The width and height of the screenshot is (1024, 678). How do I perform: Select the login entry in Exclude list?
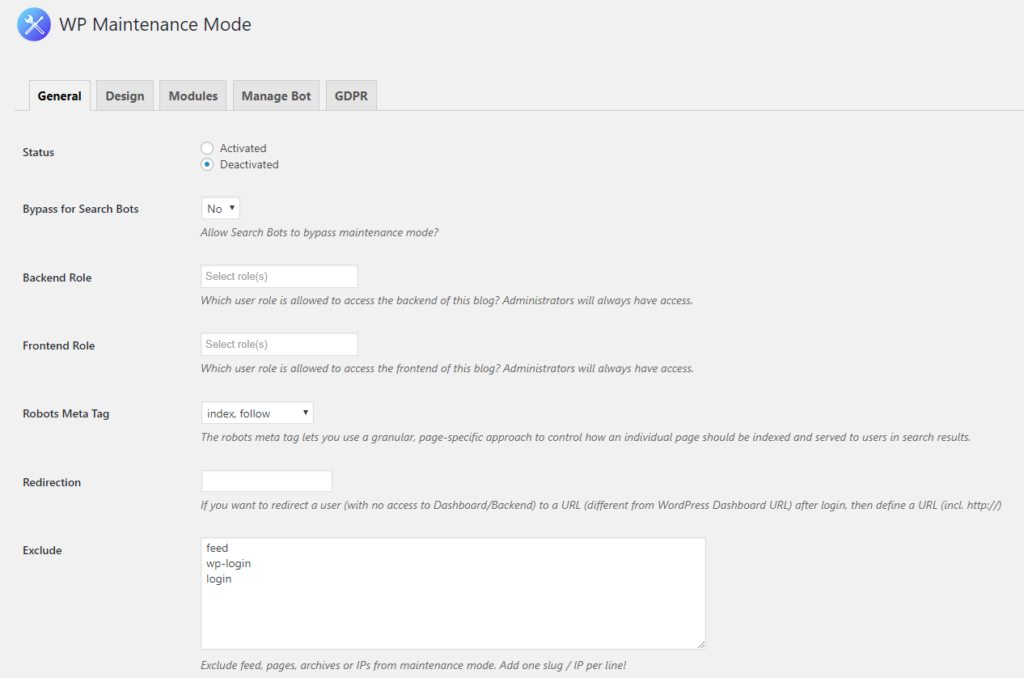218,578
